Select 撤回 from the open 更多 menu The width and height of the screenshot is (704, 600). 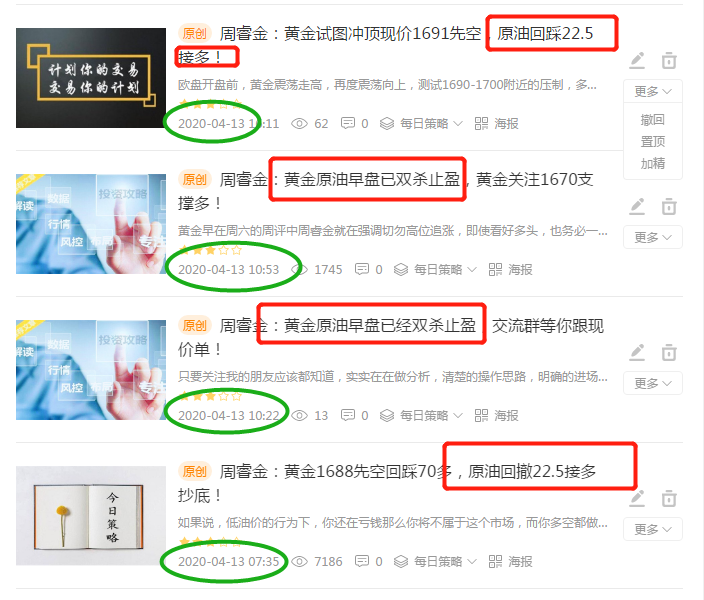[652, 120]
